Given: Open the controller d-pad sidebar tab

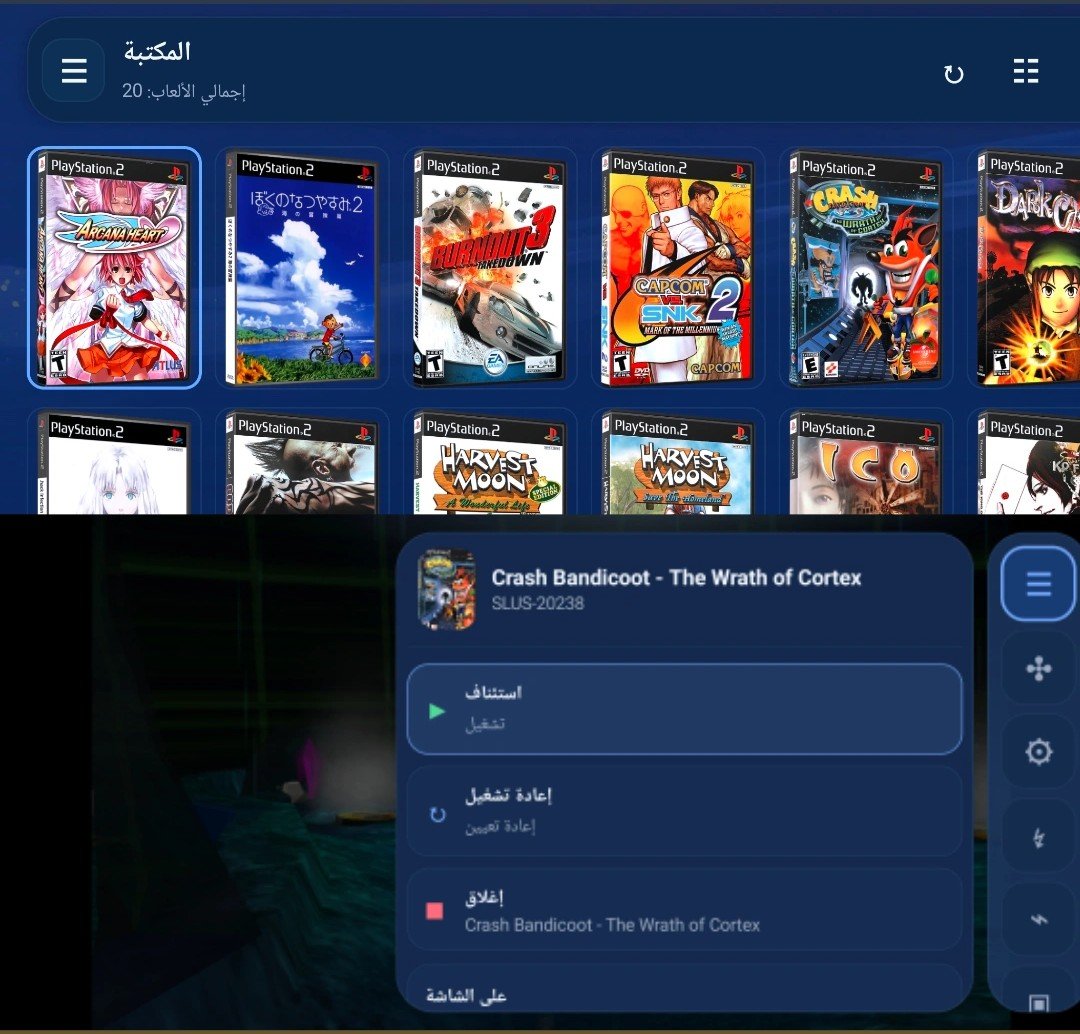Looking at the screenshot, I should pyautogui.click(x=1038, y=668).
